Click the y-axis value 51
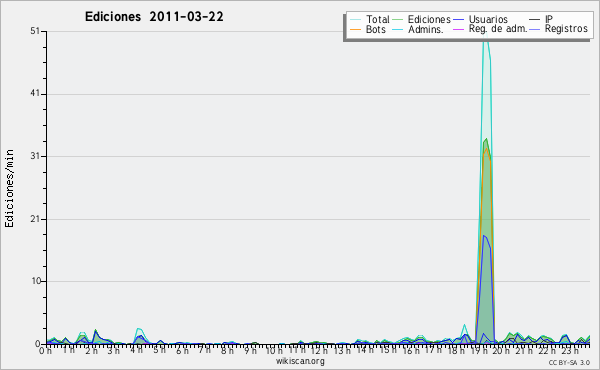 pos(35,31)
